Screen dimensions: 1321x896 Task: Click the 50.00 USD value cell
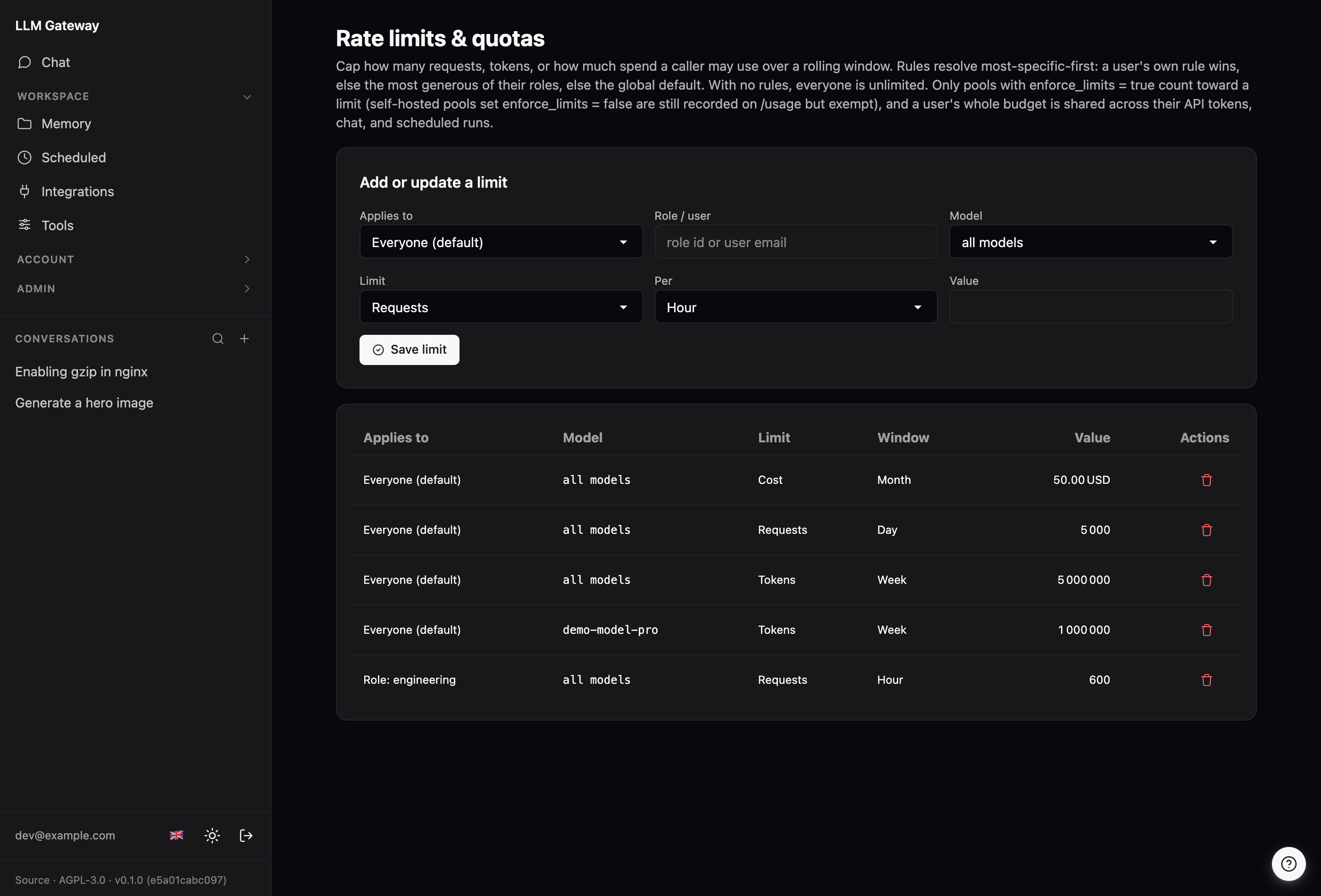click(x=1081, y=480)
